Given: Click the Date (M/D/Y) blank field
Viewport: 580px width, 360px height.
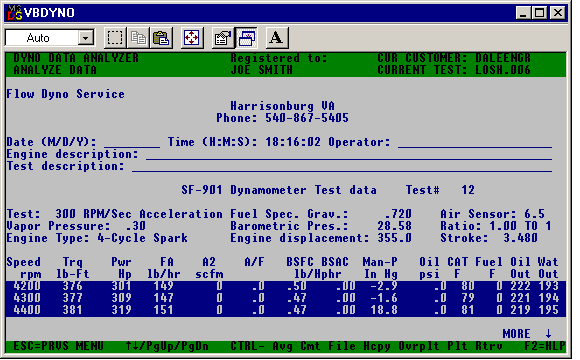Looking at the screenshot, I should point(132,143).
